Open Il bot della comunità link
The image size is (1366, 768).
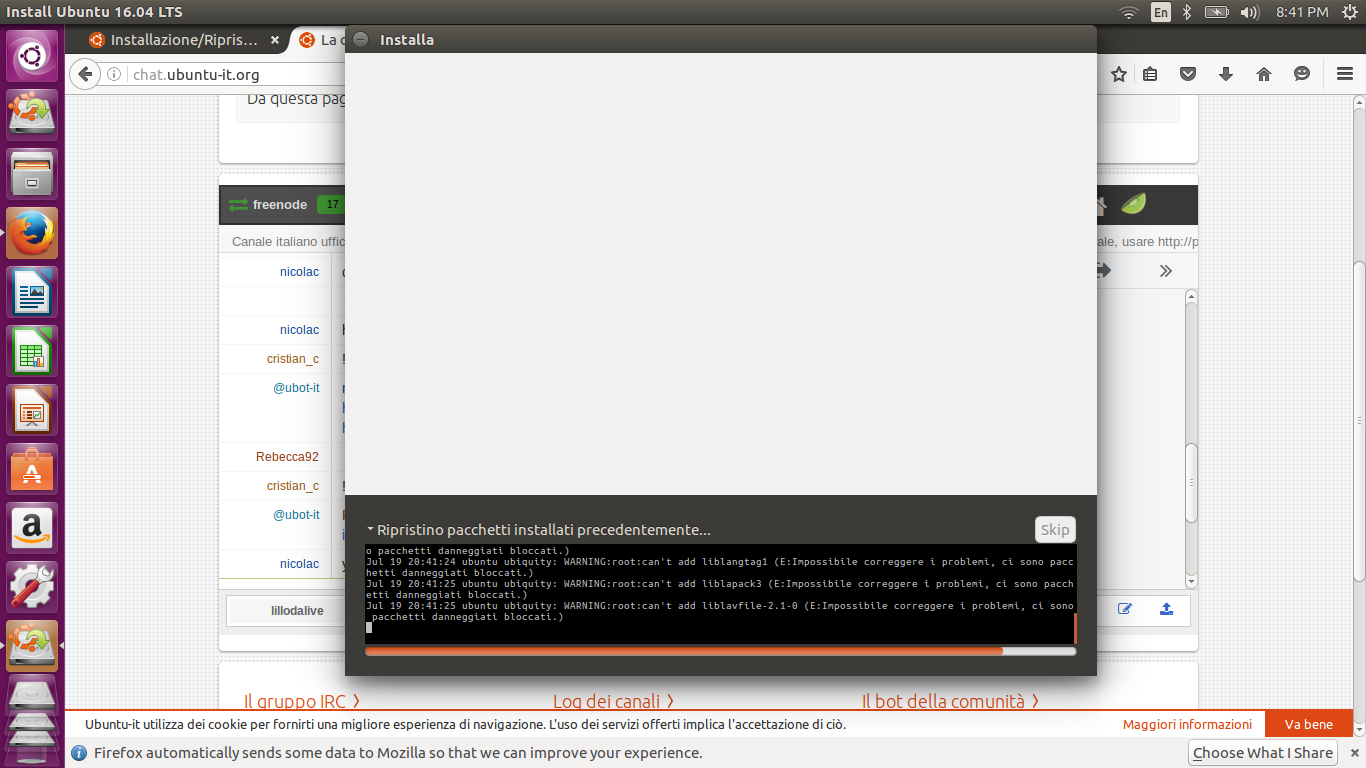click(x=950, y=701)
